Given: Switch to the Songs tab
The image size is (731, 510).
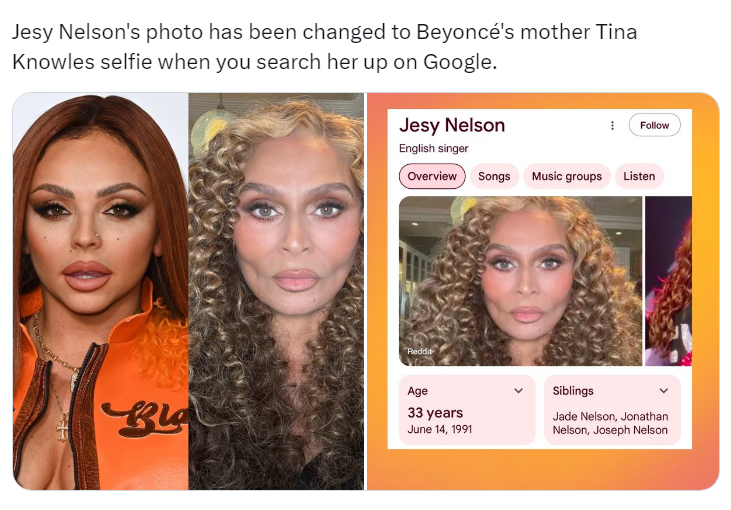Looking at the screenshot, I should (494, 176).
